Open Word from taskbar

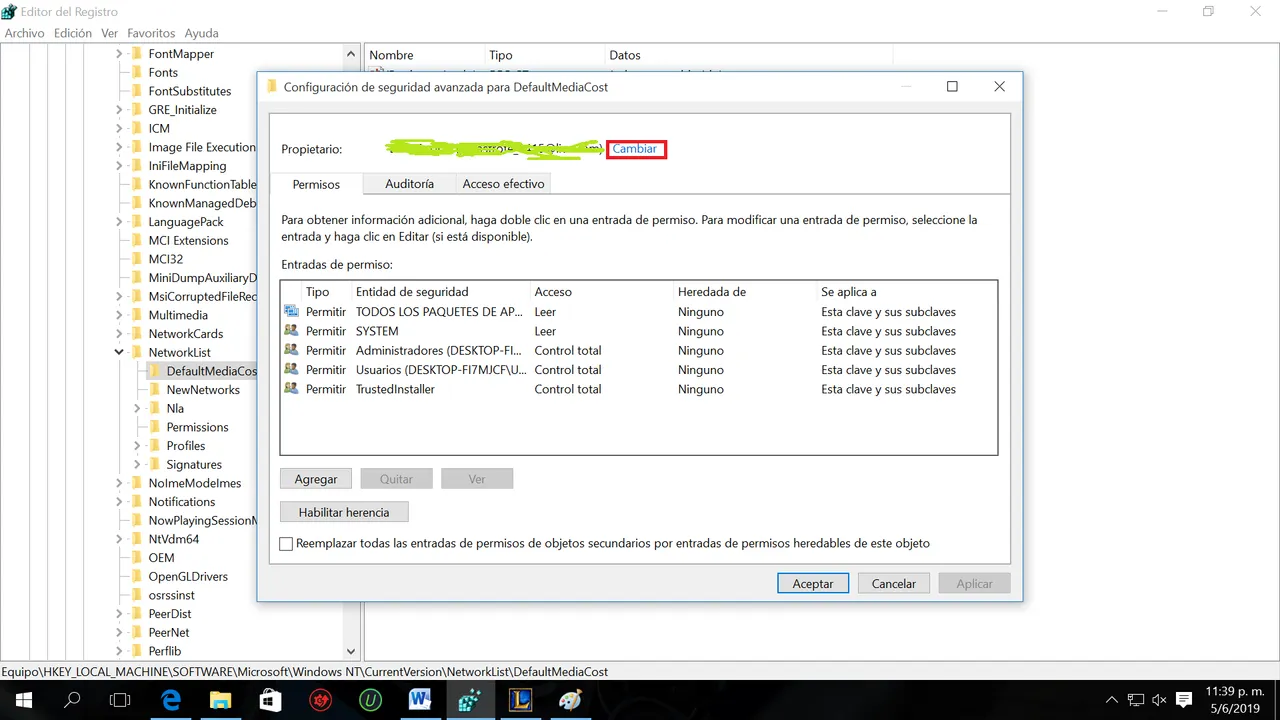coord(420,700)
